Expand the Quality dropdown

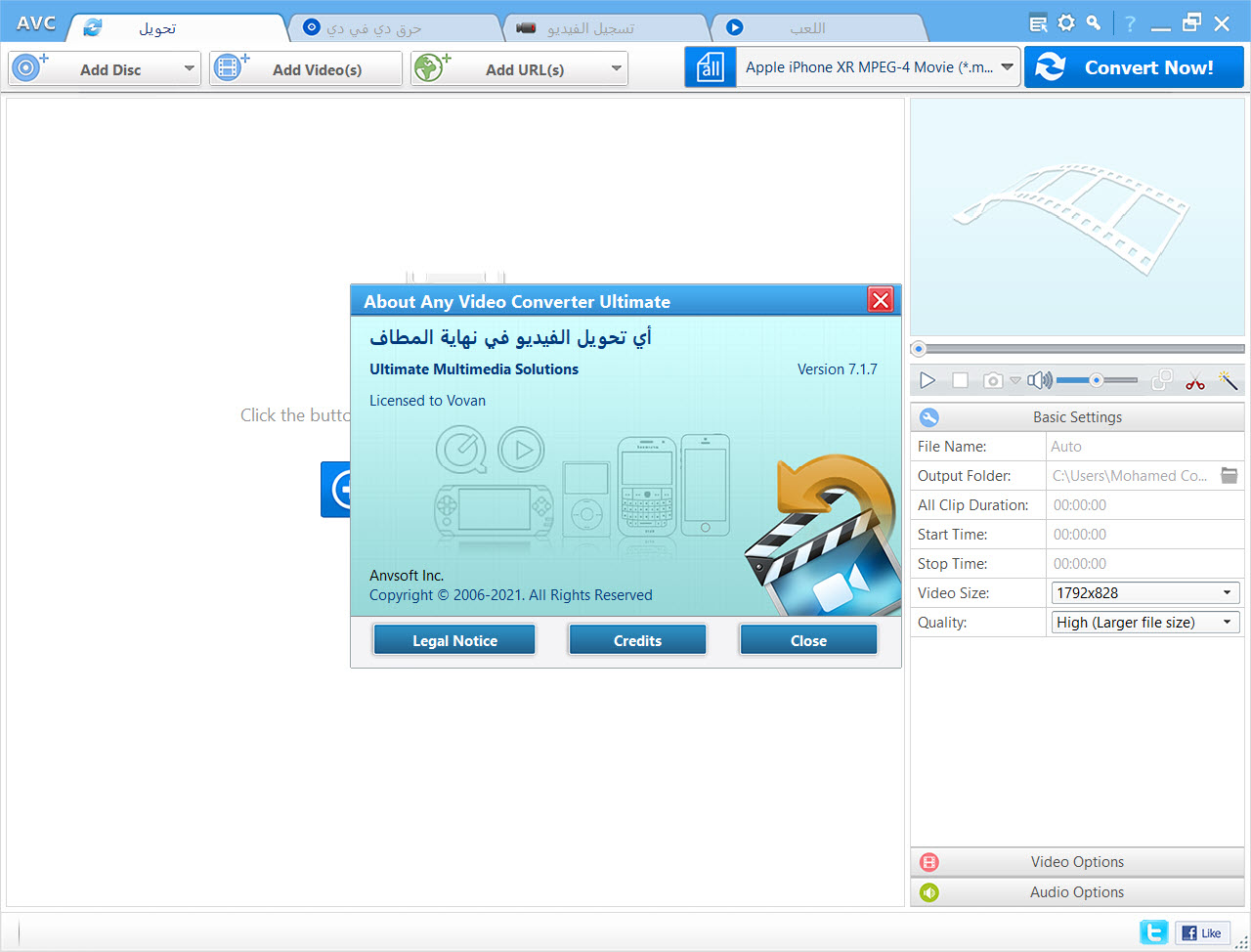(1145, 623)
